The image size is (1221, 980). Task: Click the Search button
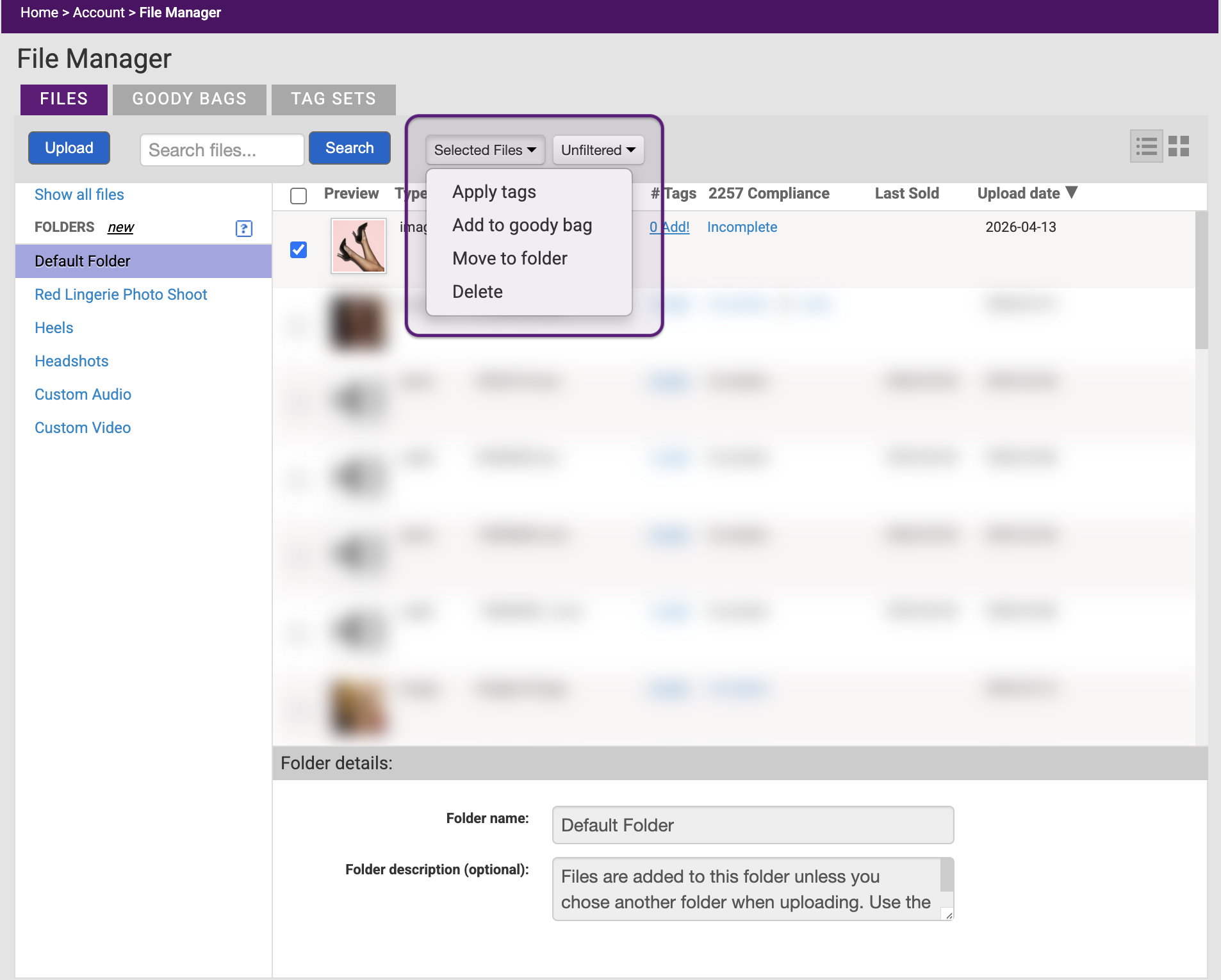click(350, 148)
